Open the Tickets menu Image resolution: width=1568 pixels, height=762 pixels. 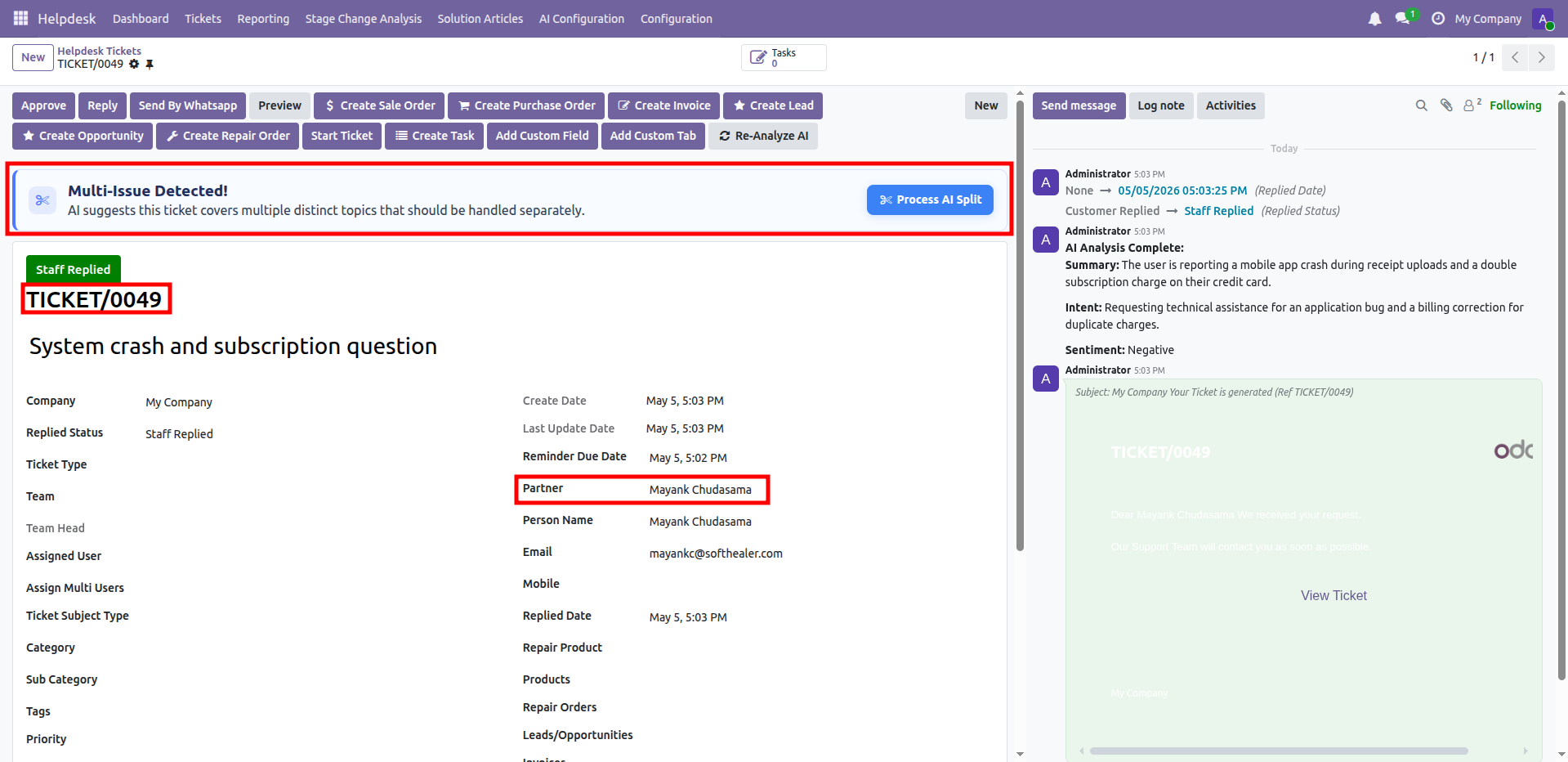pos(203,18)
